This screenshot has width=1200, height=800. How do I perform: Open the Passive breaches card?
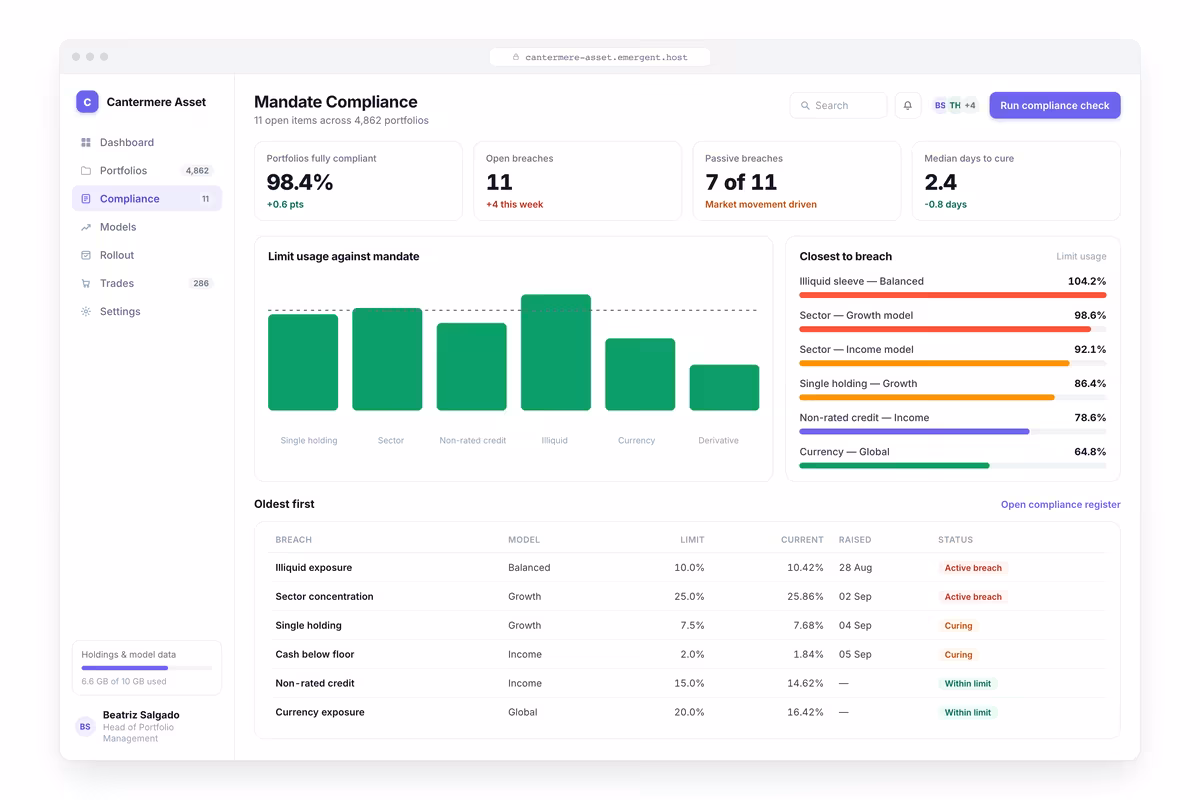point(797,181)
